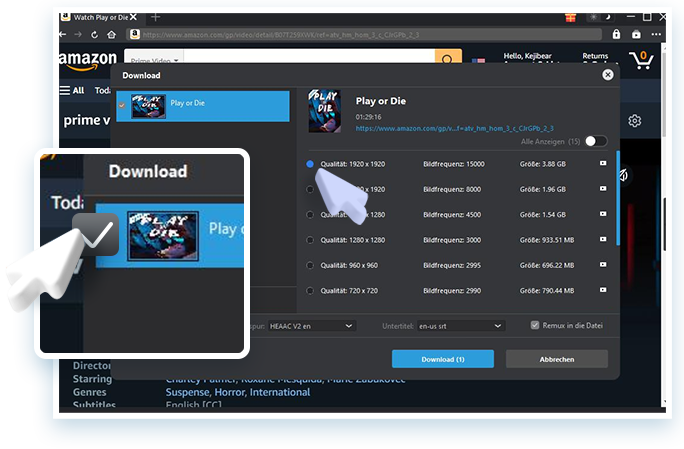Reload the page with the refresh icon
The image size is (684, 449).
pos(94,34)
